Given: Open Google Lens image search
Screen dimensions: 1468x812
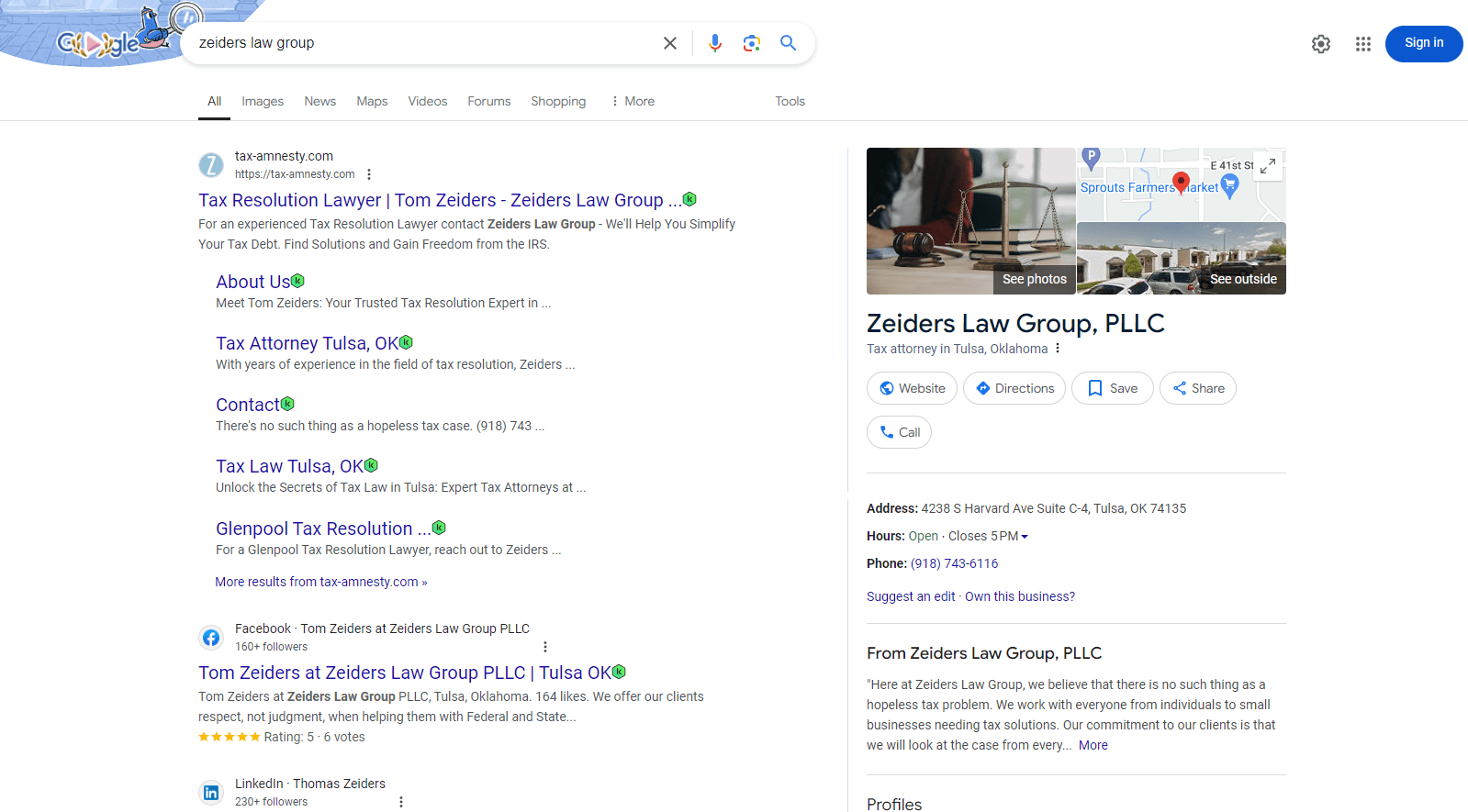Looking at the screenshot, I should (752, 43).
